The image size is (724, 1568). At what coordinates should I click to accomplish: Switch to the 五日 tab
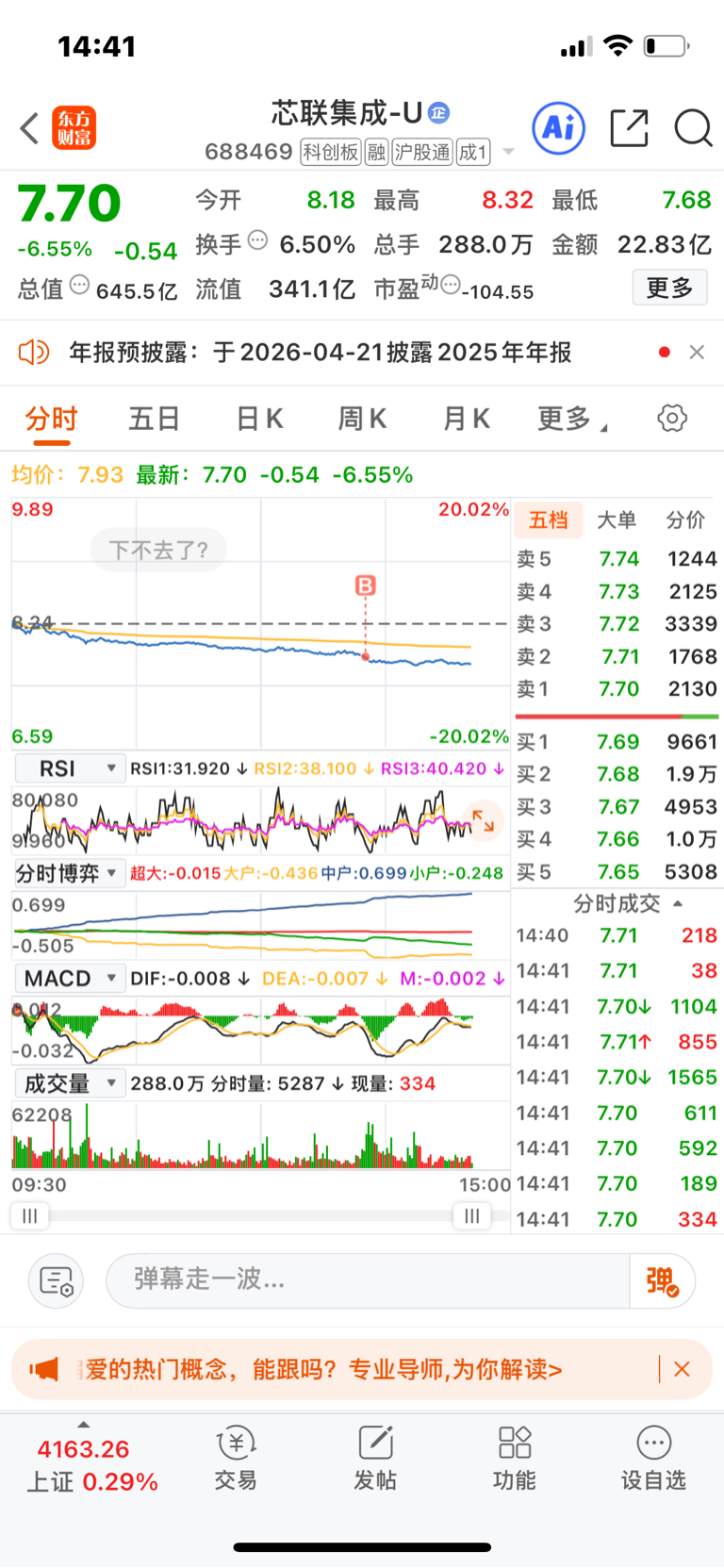coord(154,419)
